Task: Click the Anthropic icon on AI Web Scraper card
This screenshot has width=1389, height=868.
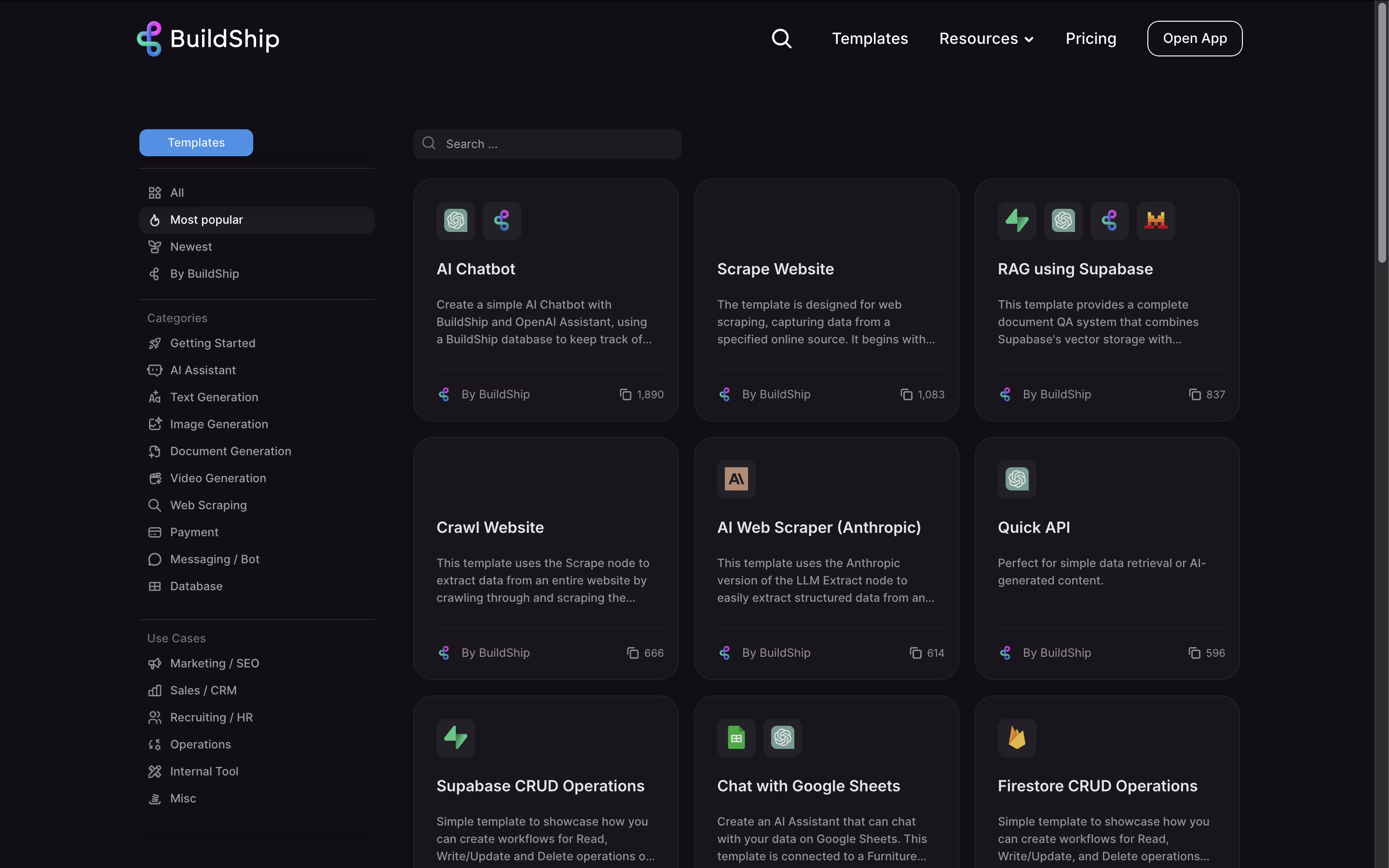Action: (x=736, y=479)
